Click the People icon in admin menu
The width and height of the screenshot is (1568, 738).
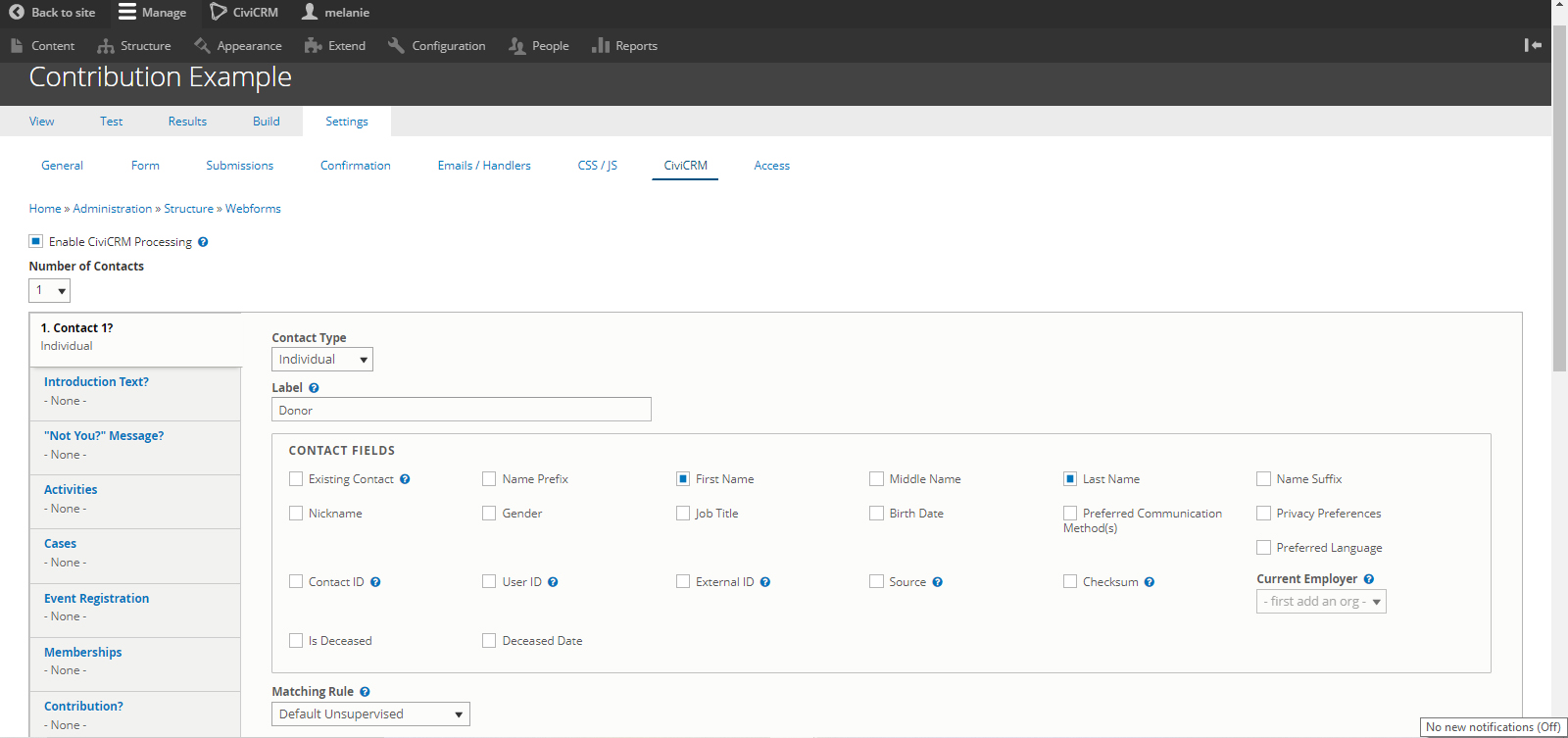(517, 46)
